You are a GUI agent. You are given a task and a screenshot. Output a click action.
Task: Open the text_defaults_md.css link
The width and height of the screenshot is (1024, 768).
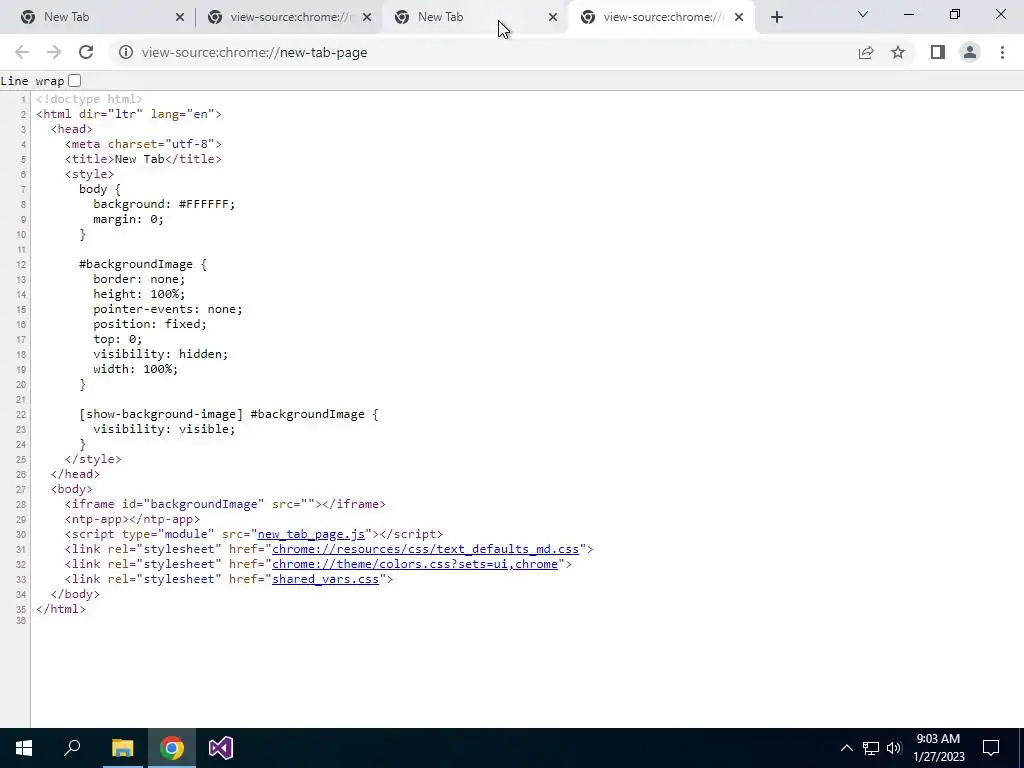coord(425,549)
